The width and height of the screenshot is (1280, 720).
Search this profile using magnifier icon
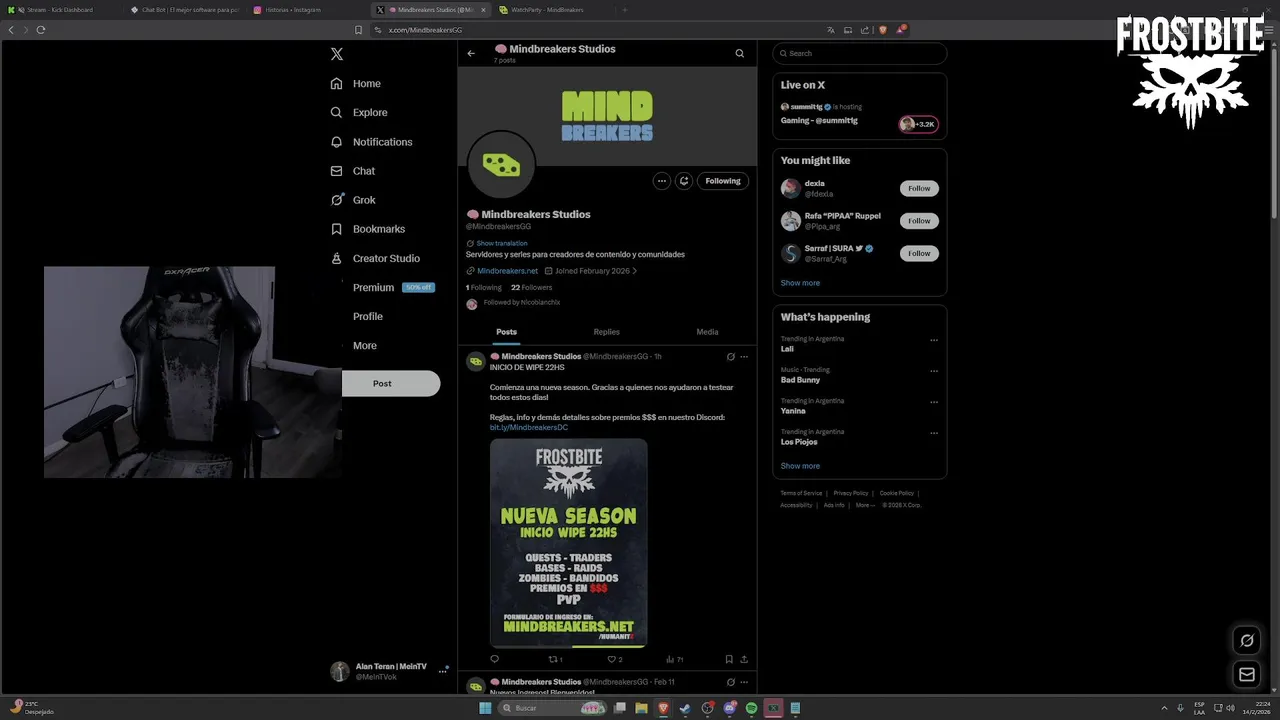[x=740, y=54]
